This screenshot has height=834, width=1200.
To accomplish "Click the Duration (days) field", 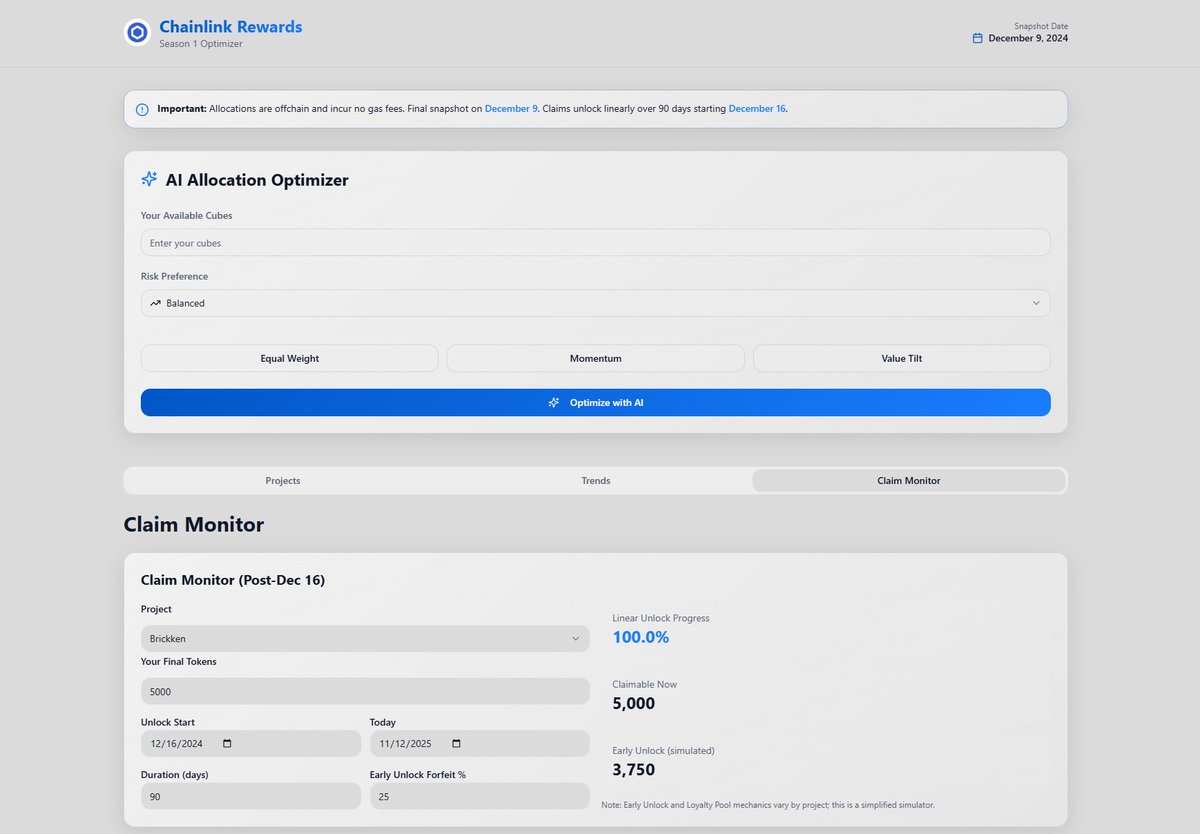I will click(251, 796).
